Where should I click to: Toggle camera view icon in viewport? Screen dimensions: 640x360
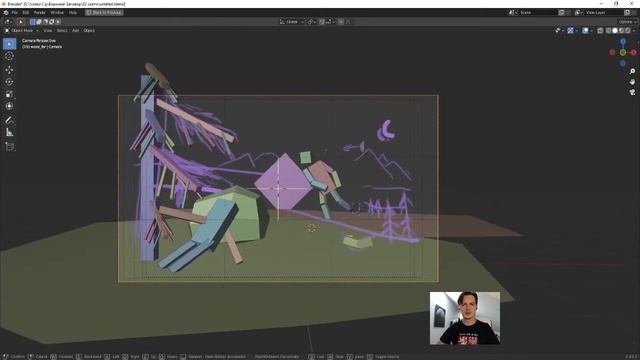coord(632,92)
